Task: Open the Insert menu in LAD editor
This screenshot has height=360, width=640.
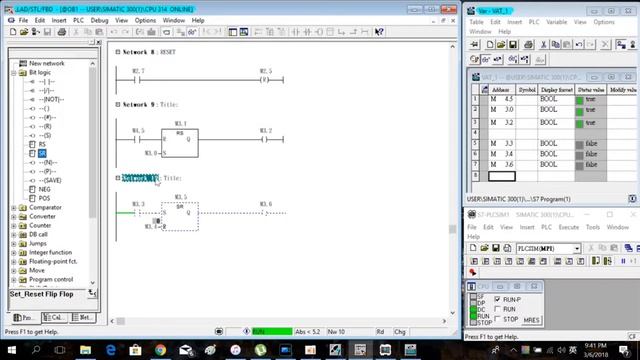Action: (x=59, y=20)
